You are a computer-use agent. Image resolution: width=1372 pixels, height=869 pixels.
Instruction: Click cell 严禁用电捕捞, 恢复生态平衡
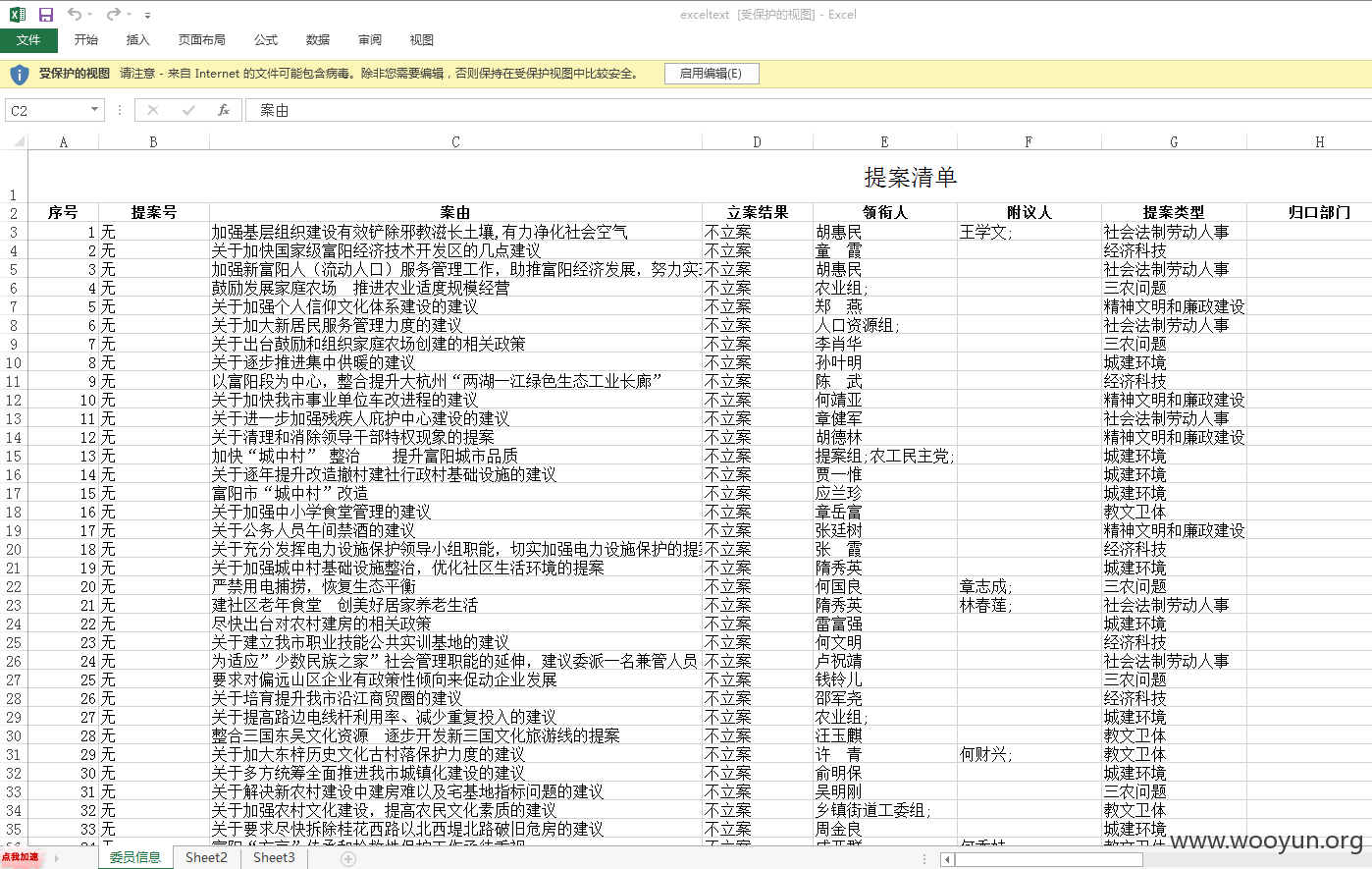pyautogui.click(x=455, y=586)
